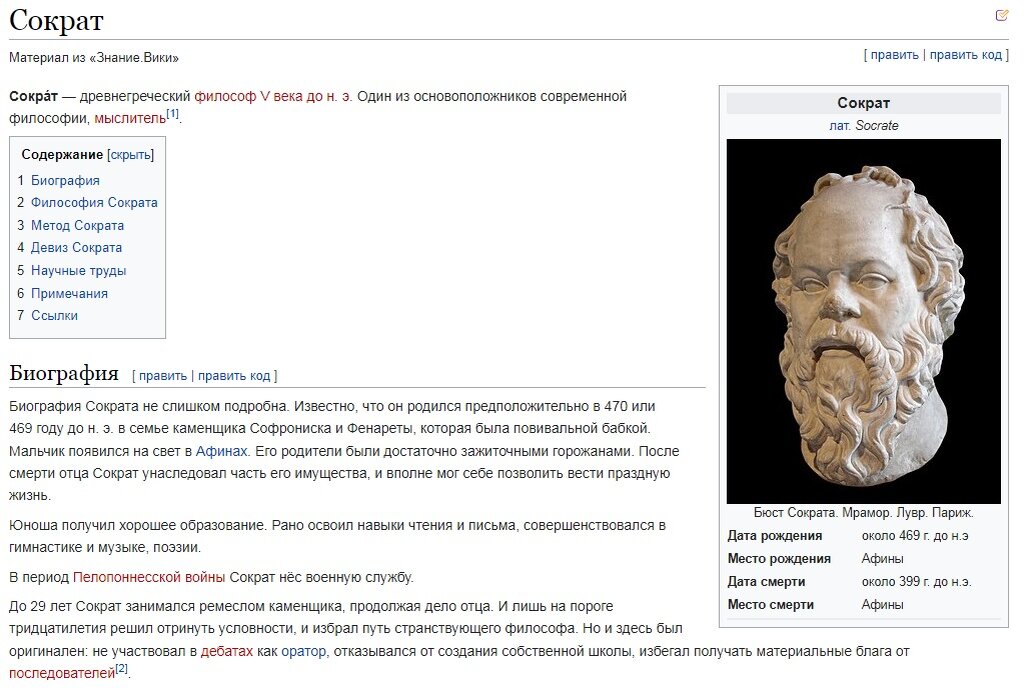Click the 'Дата рождения' infobox label
The image size is (1024, 690).
pos(775,535)
